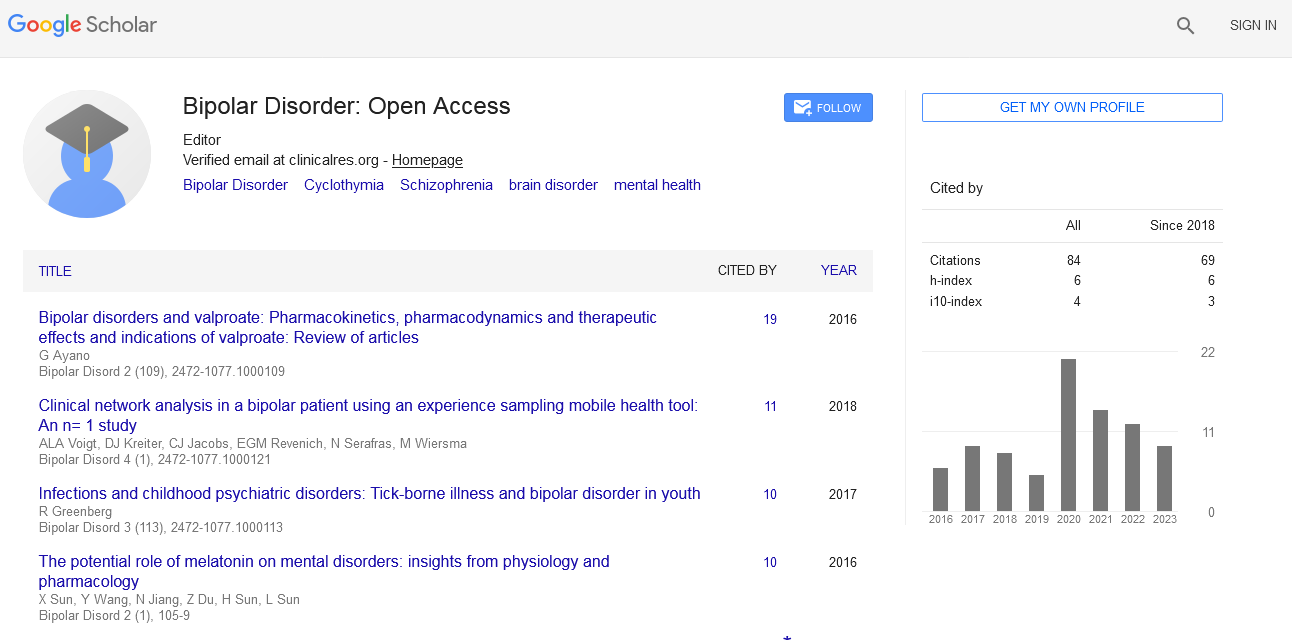Viewport: 1292px width, 640px height.
Task: Click the graduation cap profile avatar
Action: (87, 154)
